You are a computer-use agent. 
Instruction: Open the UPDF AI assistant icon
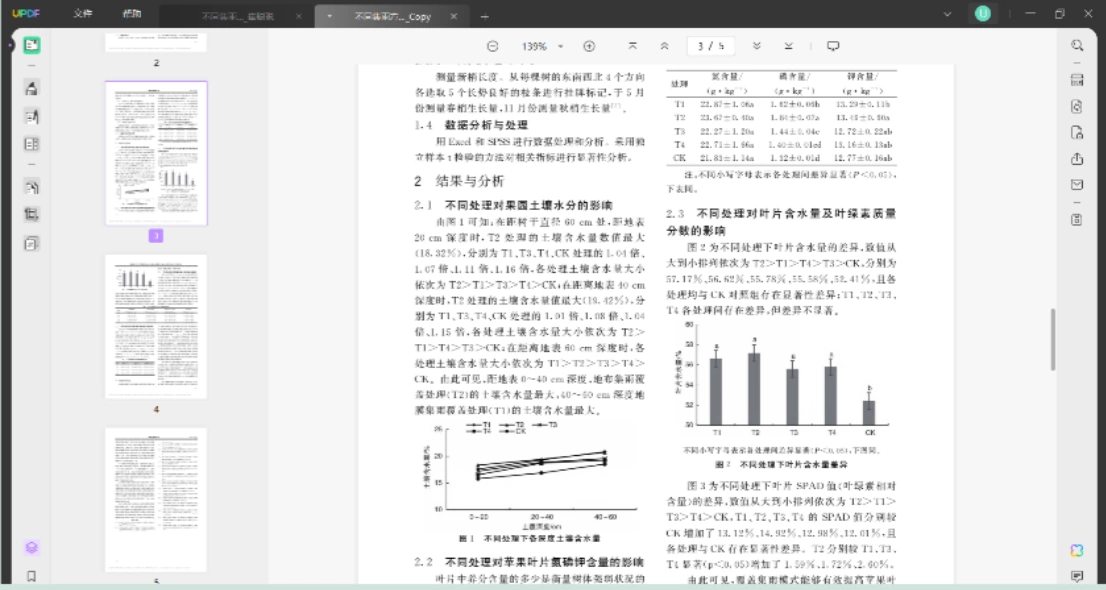[1077, 550]
